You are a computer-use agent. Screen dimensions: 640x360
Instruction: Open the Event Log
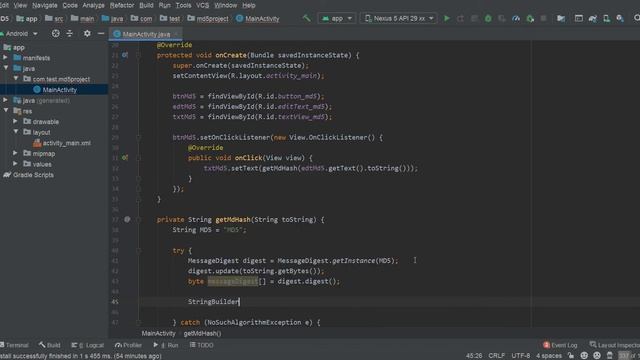[x=560, y=345]
